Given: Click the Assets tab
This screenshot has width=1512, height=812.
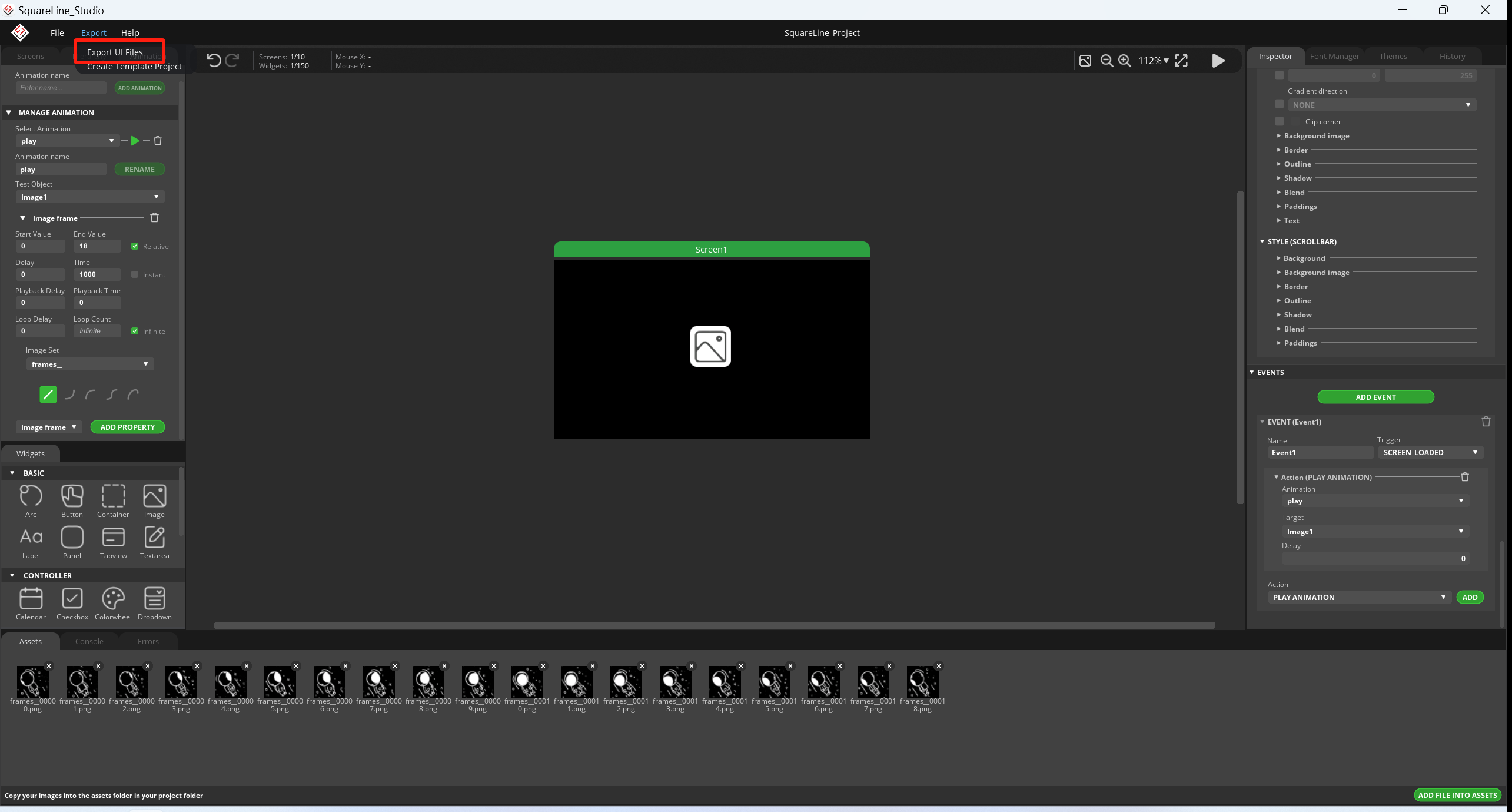Looking at the screenshot, I should (30, 641).
